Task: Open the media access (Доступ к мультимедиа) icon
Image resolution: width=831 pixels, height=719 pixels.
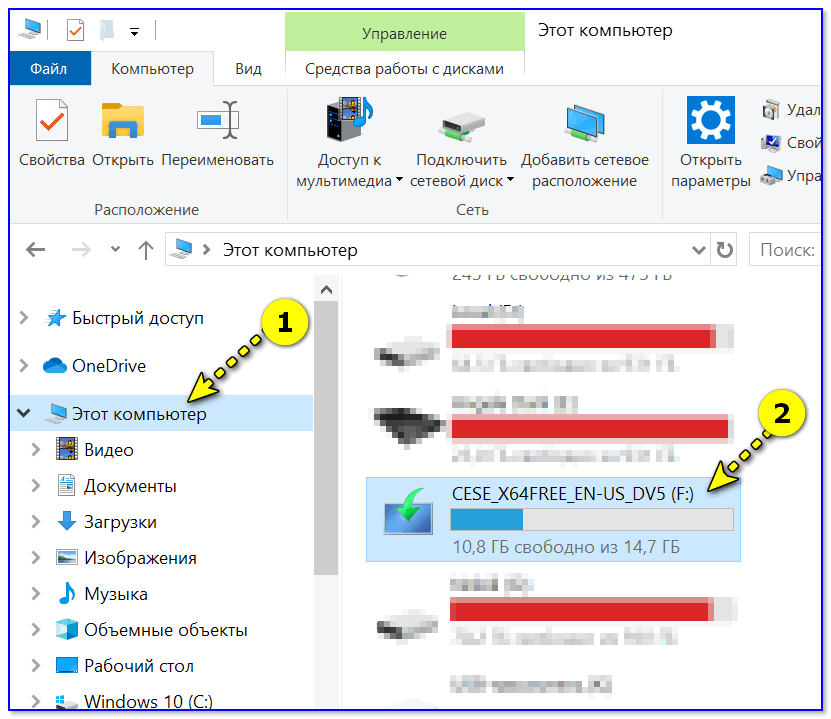Action: (349, 119)
